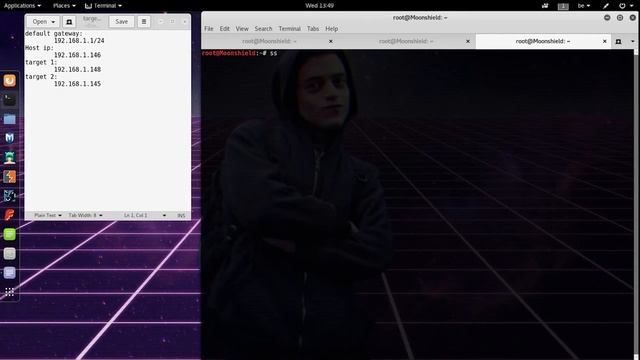Minimize the terminal window
This screenshot has height=360, width=640.
(607, 18)
